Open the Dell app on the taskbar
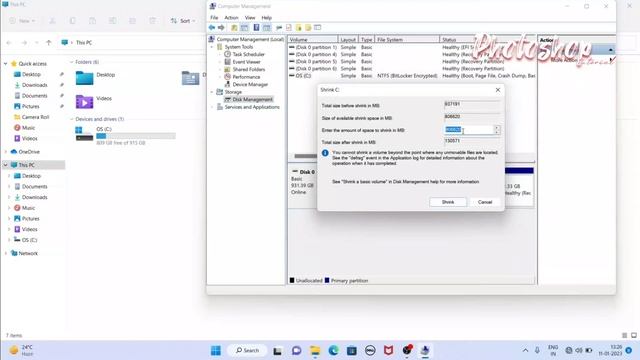 point(370,350)
